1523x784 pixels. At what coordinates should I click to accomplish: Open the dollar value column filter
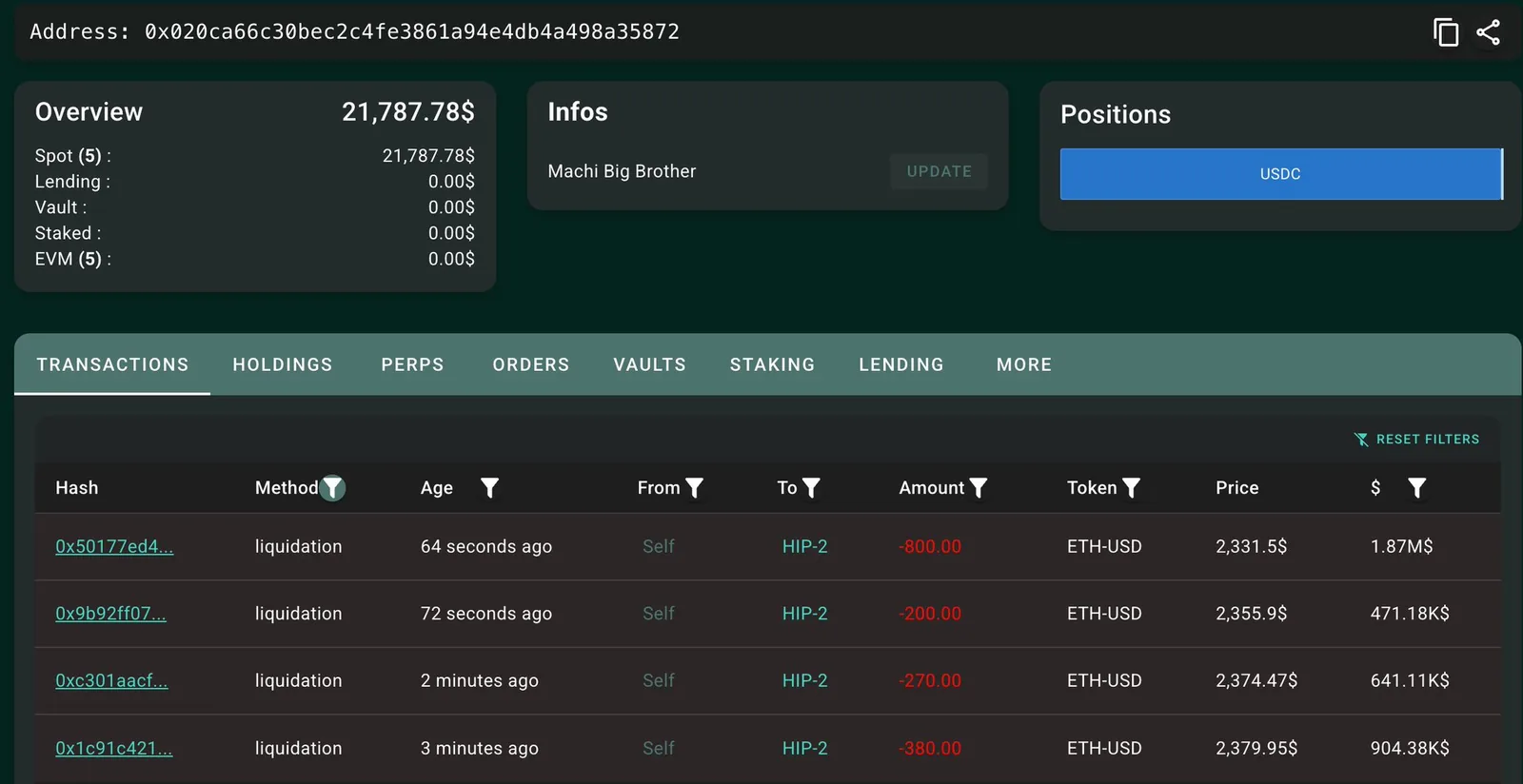pyautogui.click(x=1416, y=488)
